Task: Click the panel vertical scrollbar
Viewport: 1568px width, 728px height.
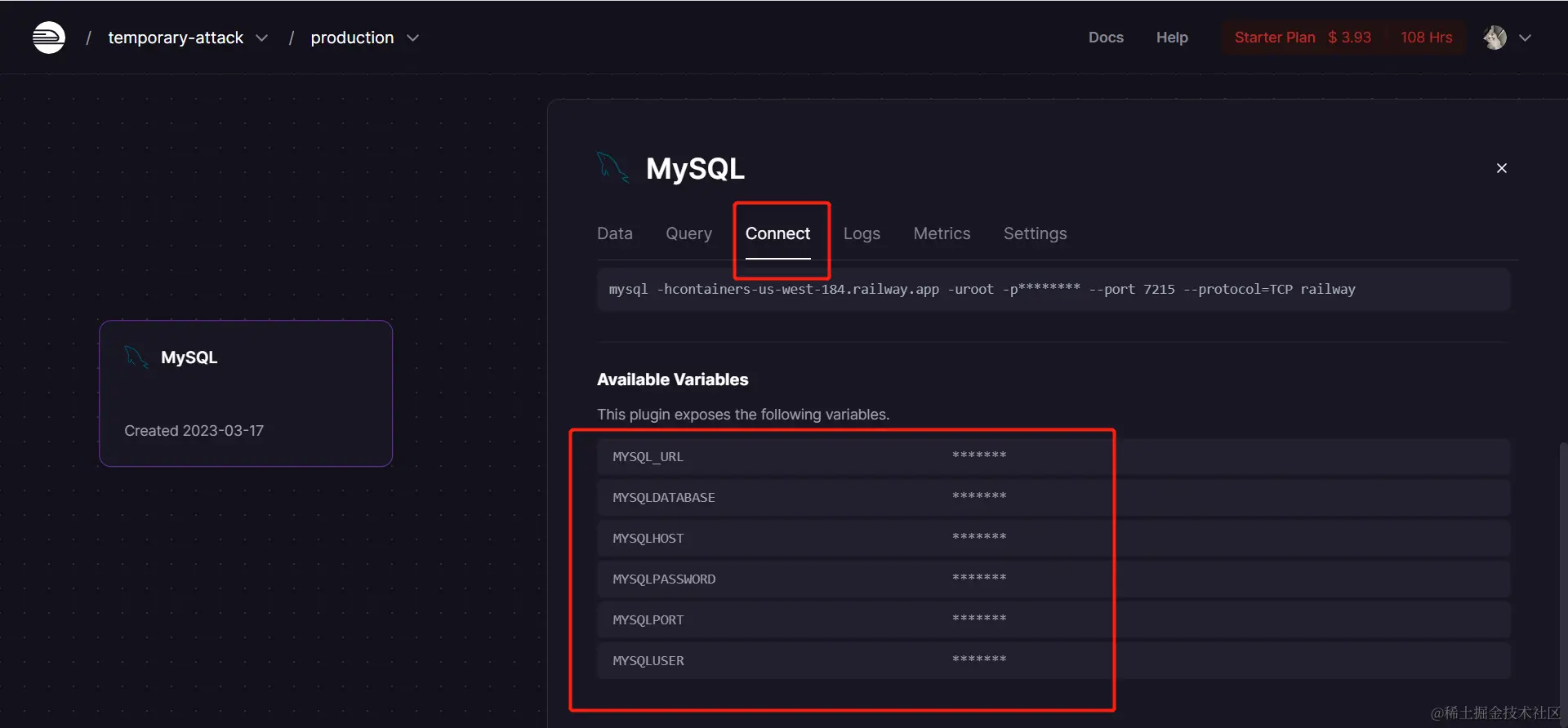Action: (1563, 584)
